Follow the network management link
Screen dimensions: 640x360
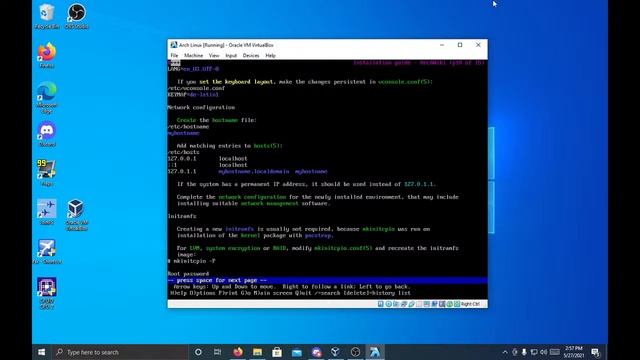(269, 203)
